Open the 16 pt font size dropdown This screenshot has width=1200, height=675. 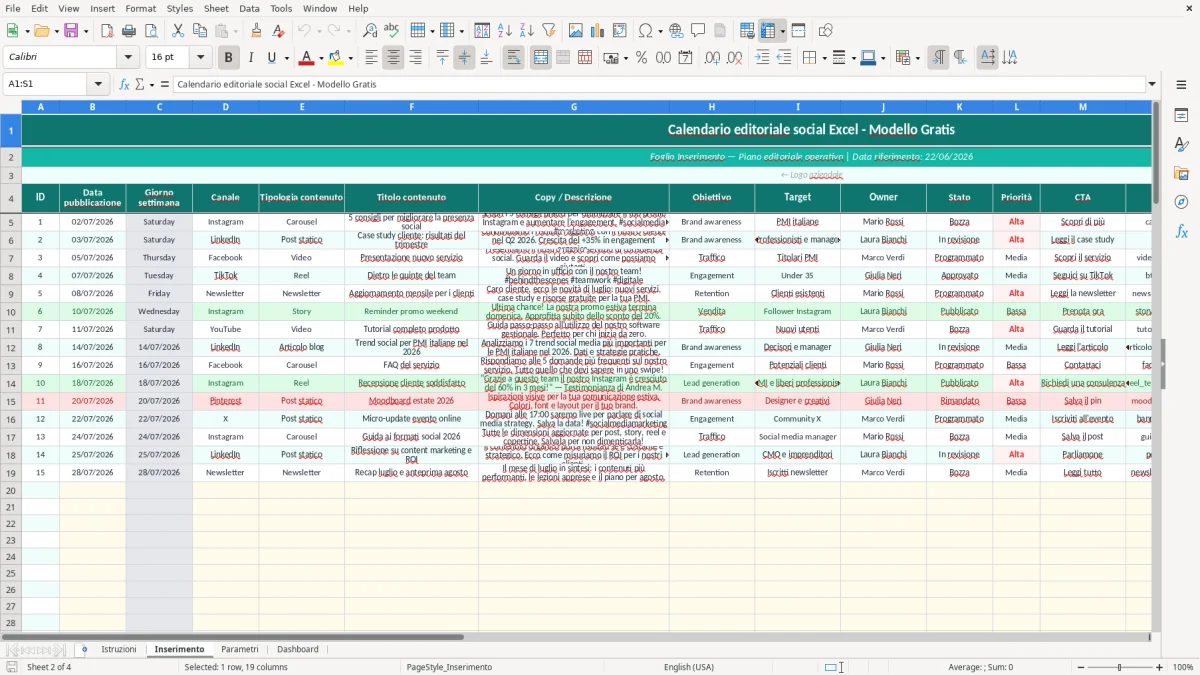pos(201,58)
